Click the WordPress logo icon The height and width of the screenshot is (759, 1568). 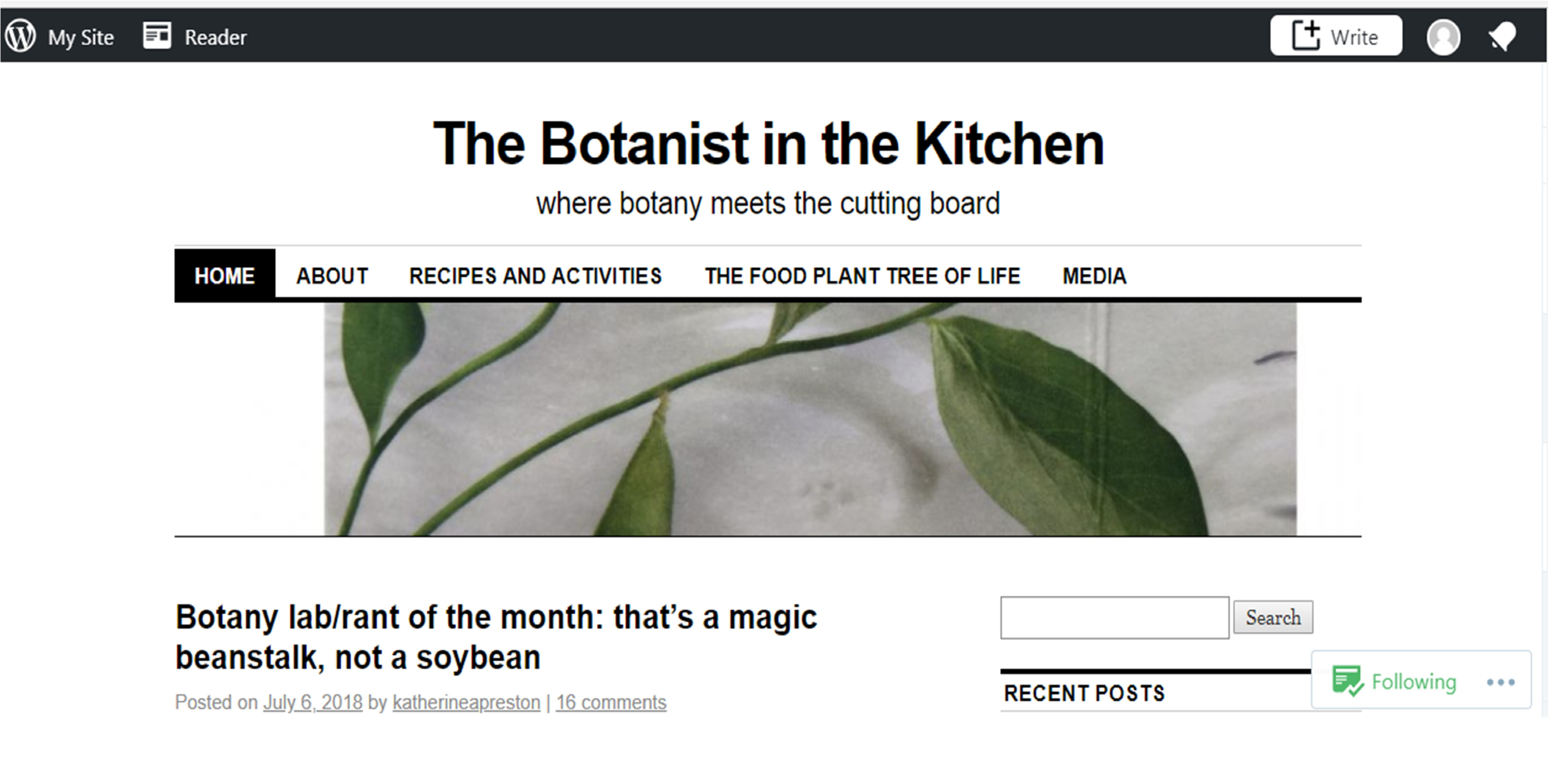pyautogui.click(x=21, y=36)
